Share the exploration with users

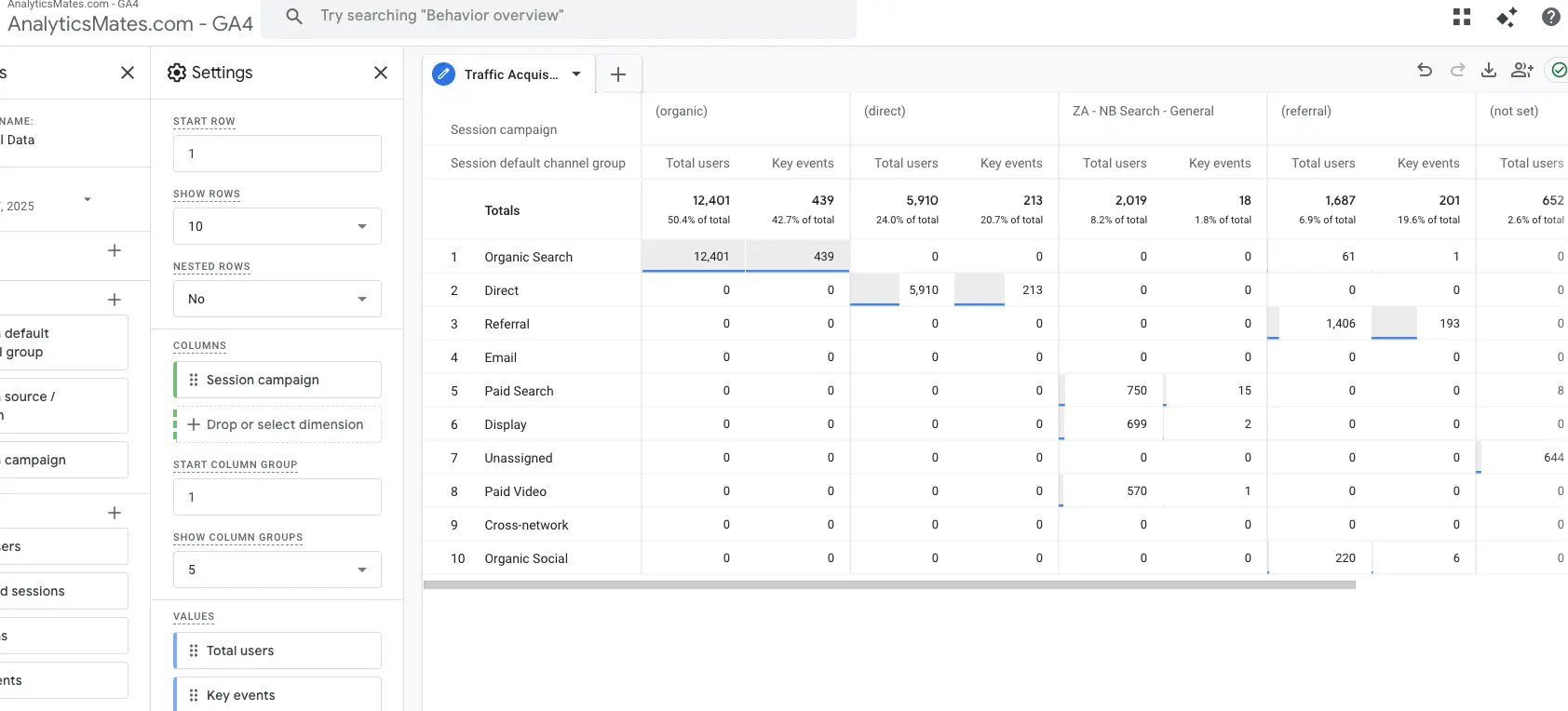pyautogui.click(x=1522, y=70)
